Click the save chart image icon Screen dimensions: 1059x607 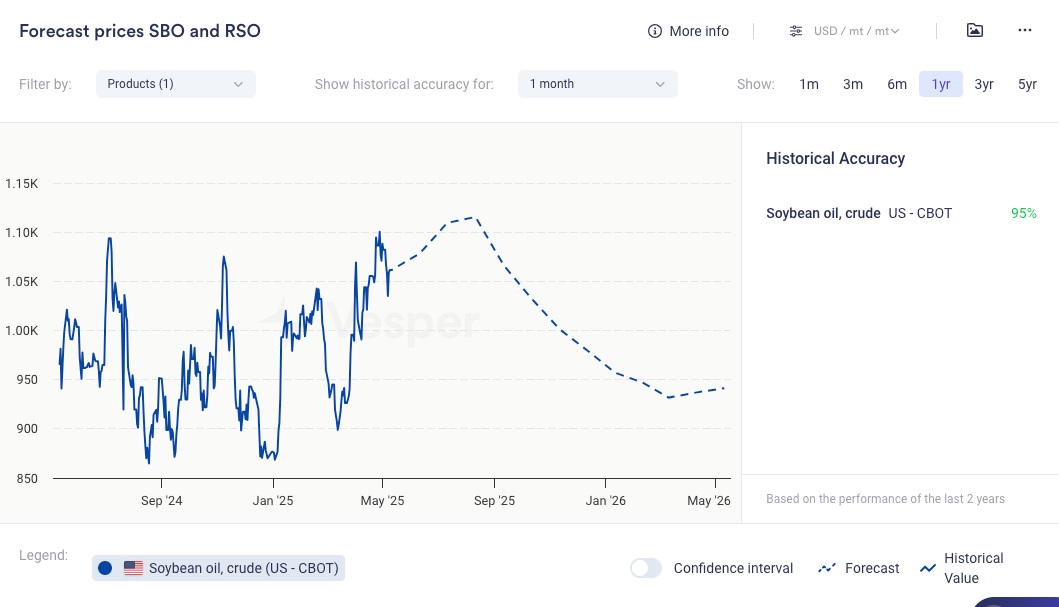pyautogui.click(x=975, y=30)
